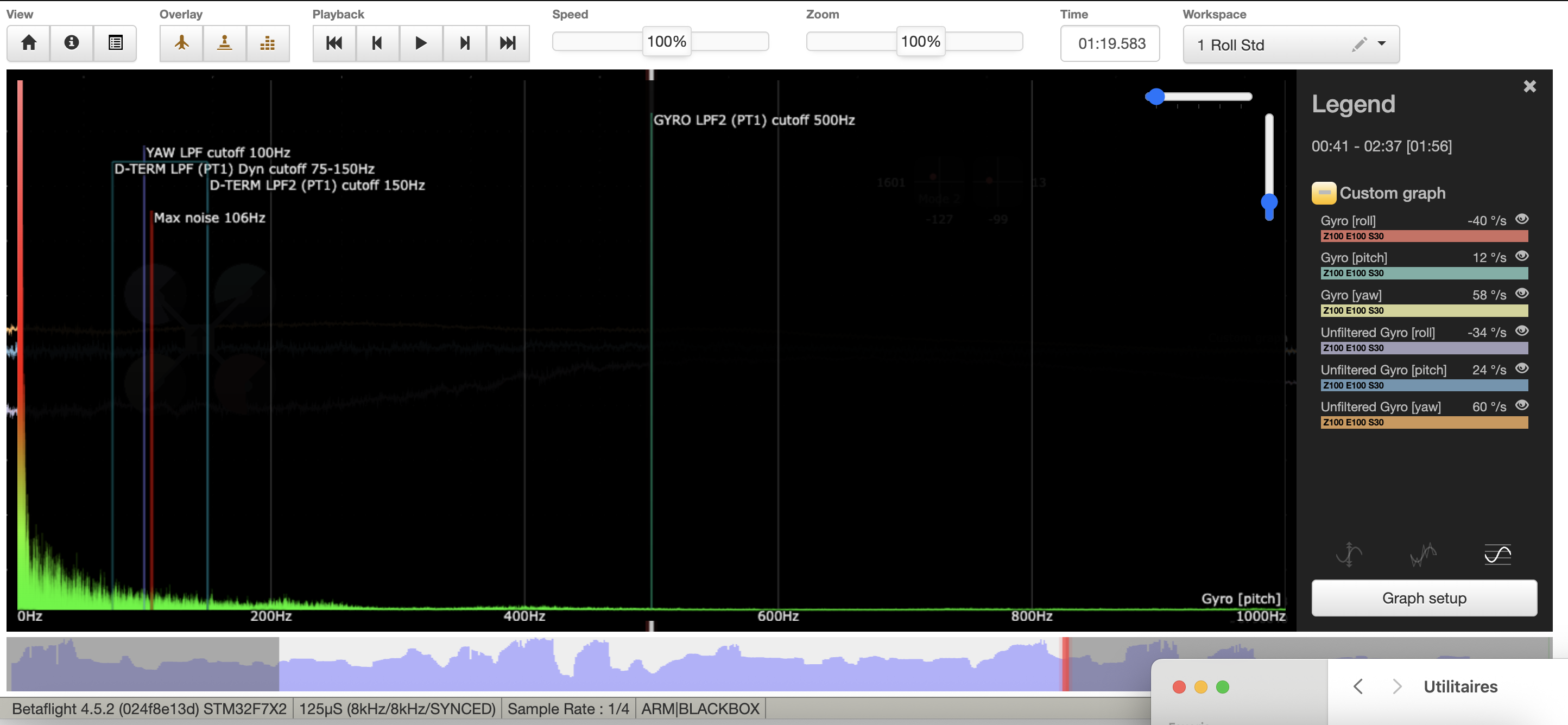Click the Gyro [roll] legend label
The image size is (1568, 725).
pos(1348,220)
